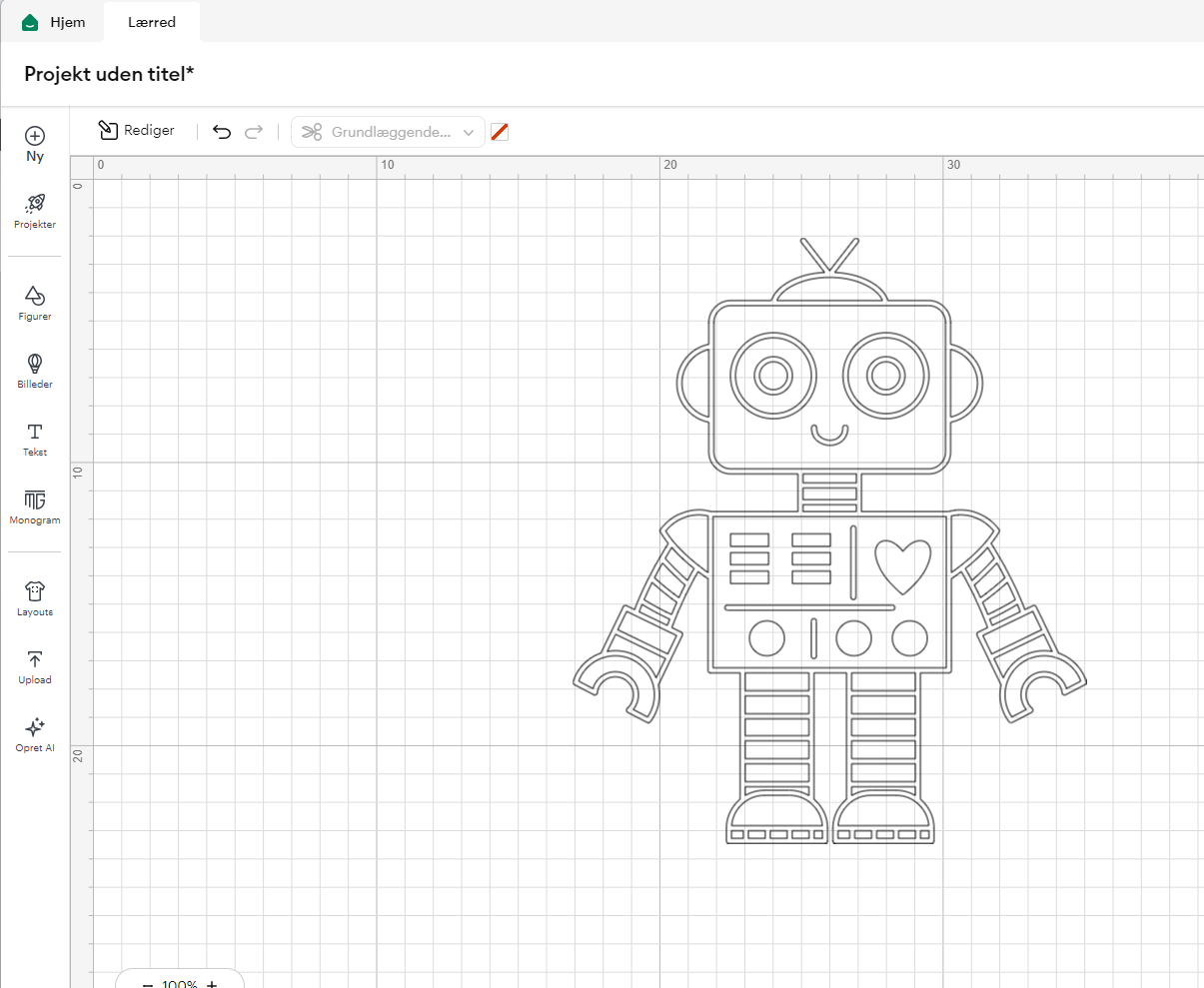Screen dimensions: 1204x988
Task: Click the project title 'Projekt uden titel'
Action: pyautogui.click(x=109, y=74)
